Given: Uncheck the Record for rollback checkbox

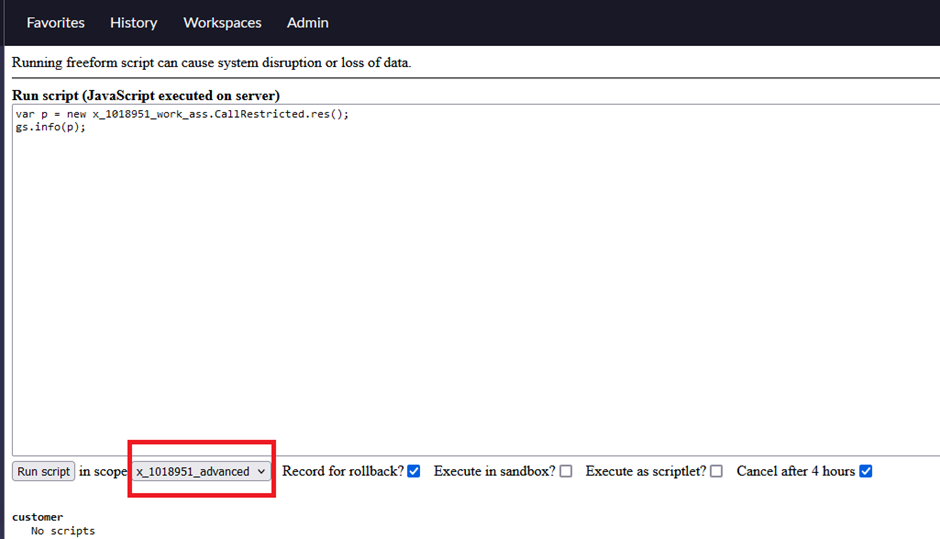Looking at the screenshot, I should coord(414,472).
